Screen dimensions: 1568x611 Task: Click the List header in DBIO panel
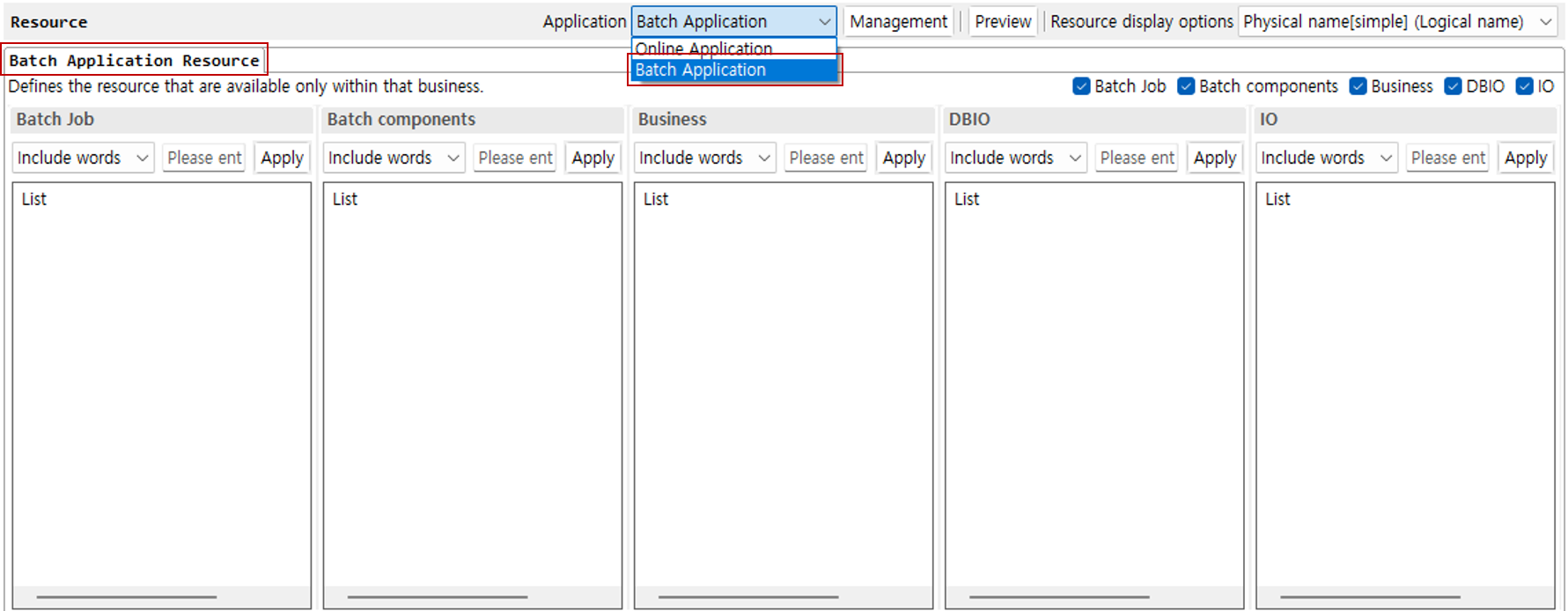(x=967, y=199)
